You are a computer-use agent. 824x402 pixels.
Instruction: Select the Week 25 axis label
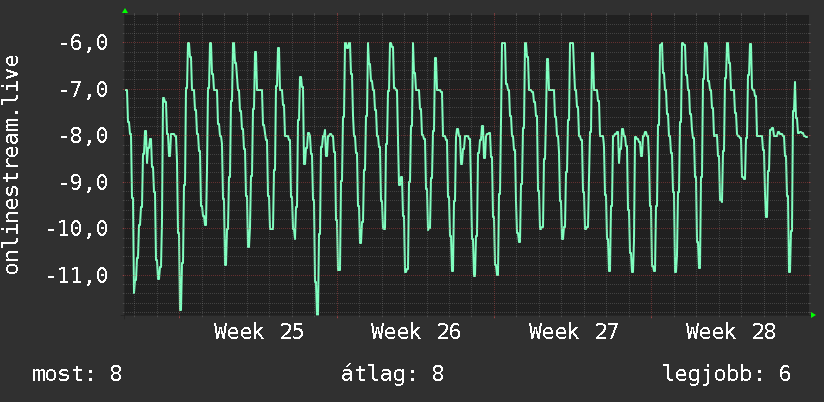pyautogui.click(x=259, y=332)
